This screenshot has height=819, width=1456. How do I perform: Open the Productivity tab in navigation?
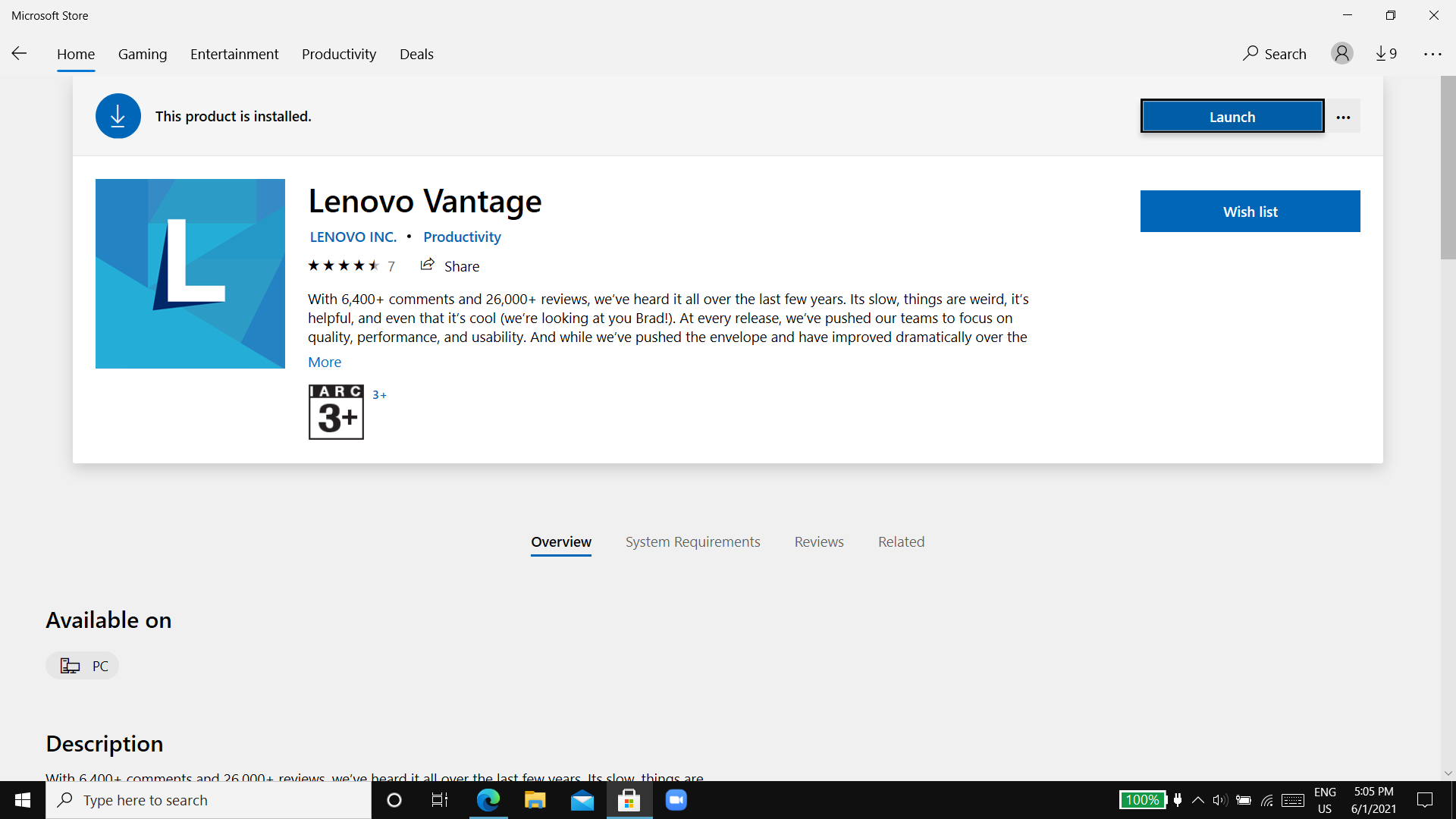(339, 54)
